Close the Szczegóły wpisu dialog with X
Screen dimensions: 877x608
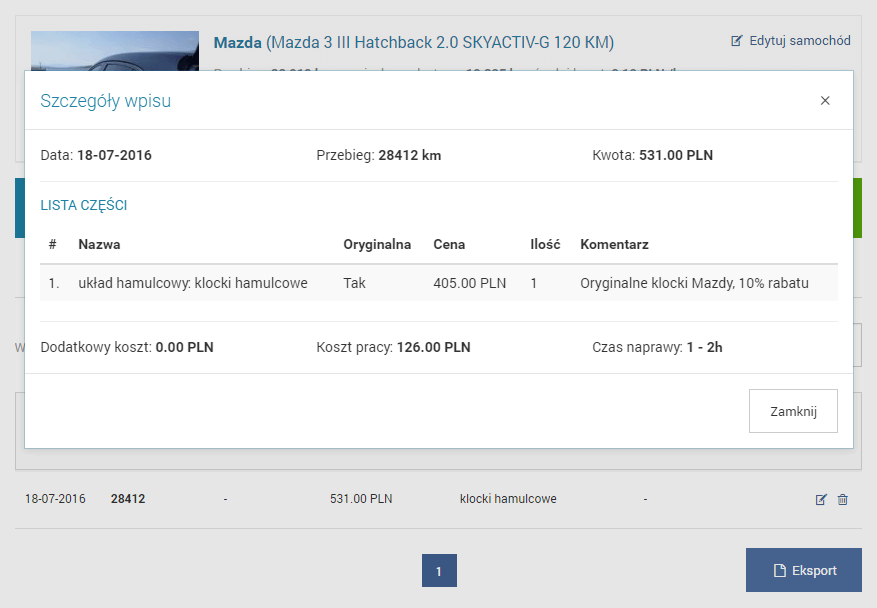point(825,100)
